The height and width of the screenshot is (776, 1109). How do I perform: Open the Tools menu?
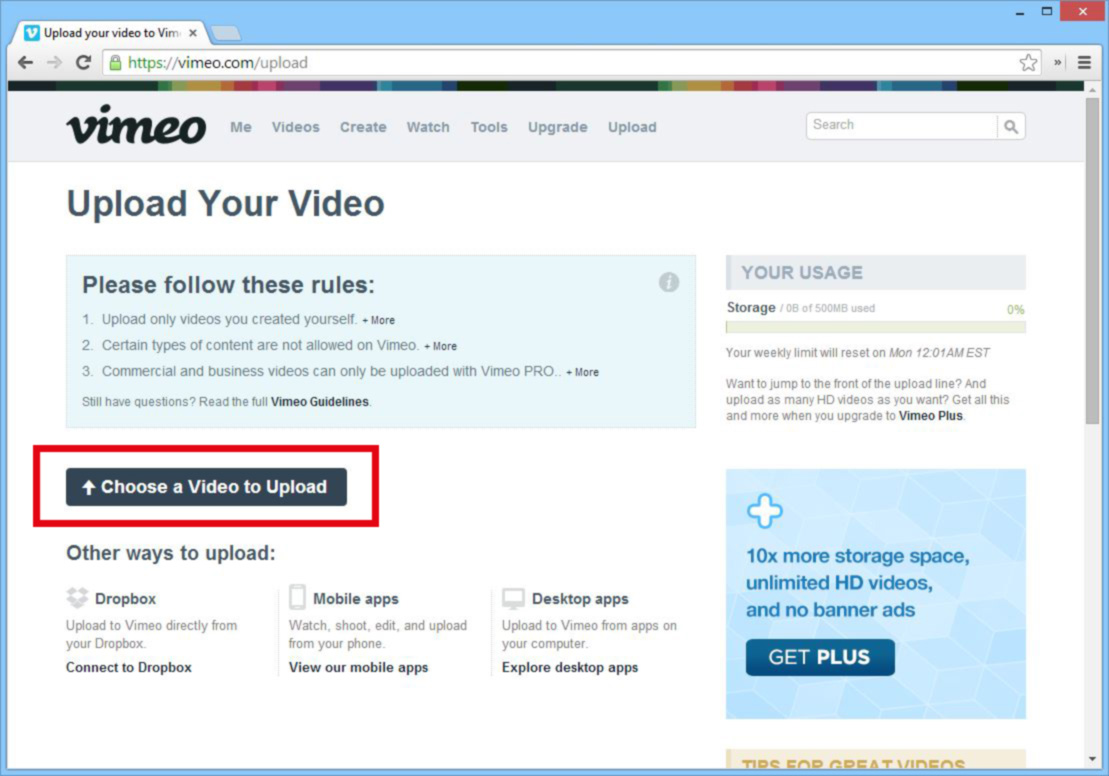coord(489,127)
